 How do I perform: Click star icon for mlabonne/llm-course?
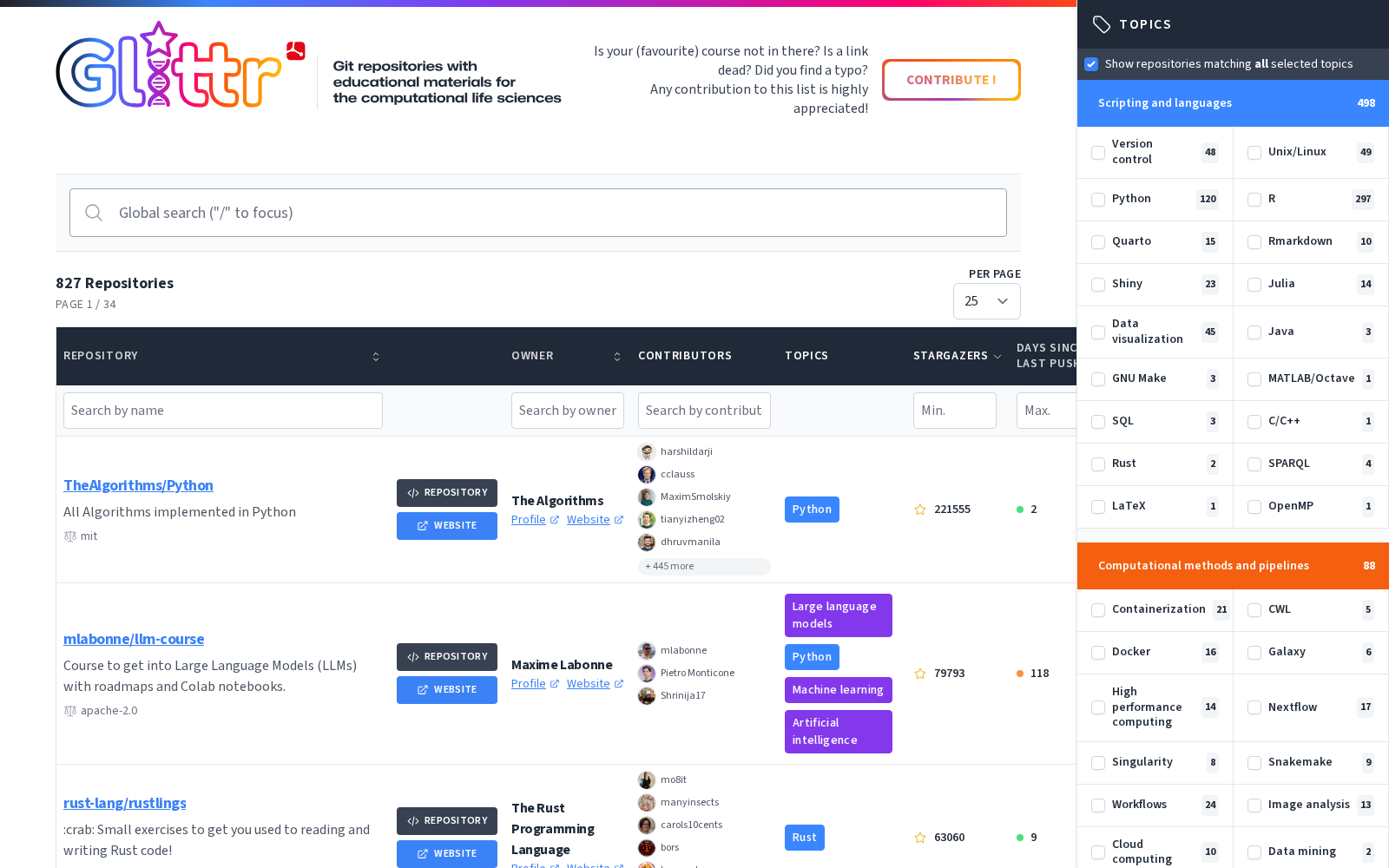pyautogui.click(x=920, y=674)
